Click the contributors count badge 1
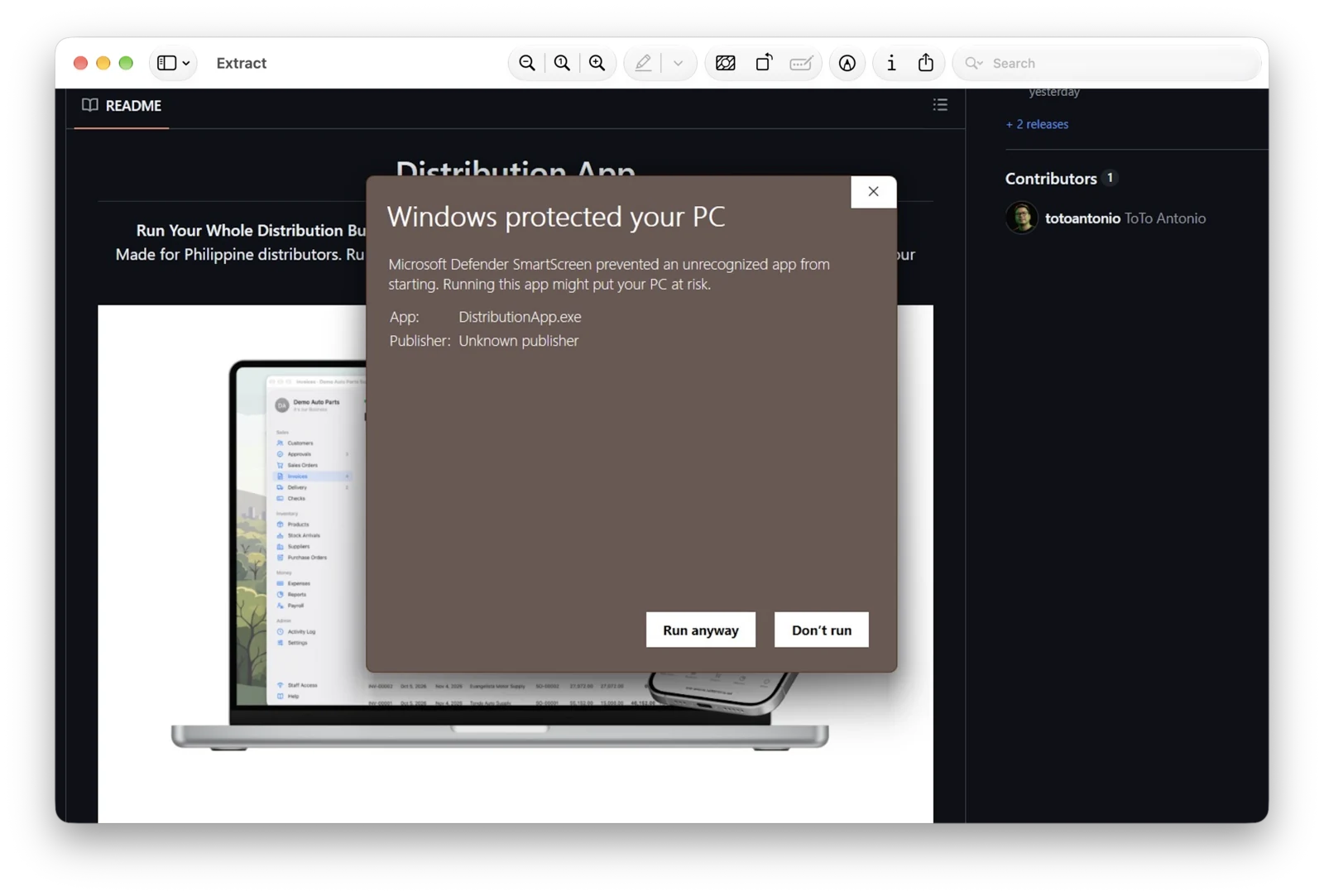 (1110, 178)
